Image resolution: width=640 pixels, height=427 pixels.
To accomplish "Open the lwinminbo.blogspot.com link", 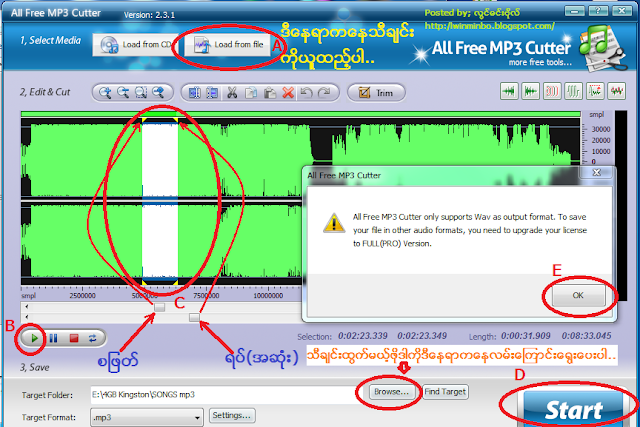I will click(x=489, y=26).
